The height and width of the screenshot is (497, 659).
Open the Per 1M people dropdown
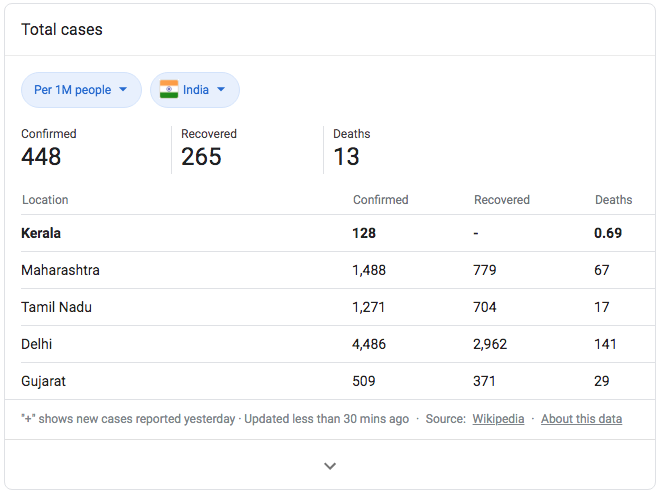[x=80, y=90]
